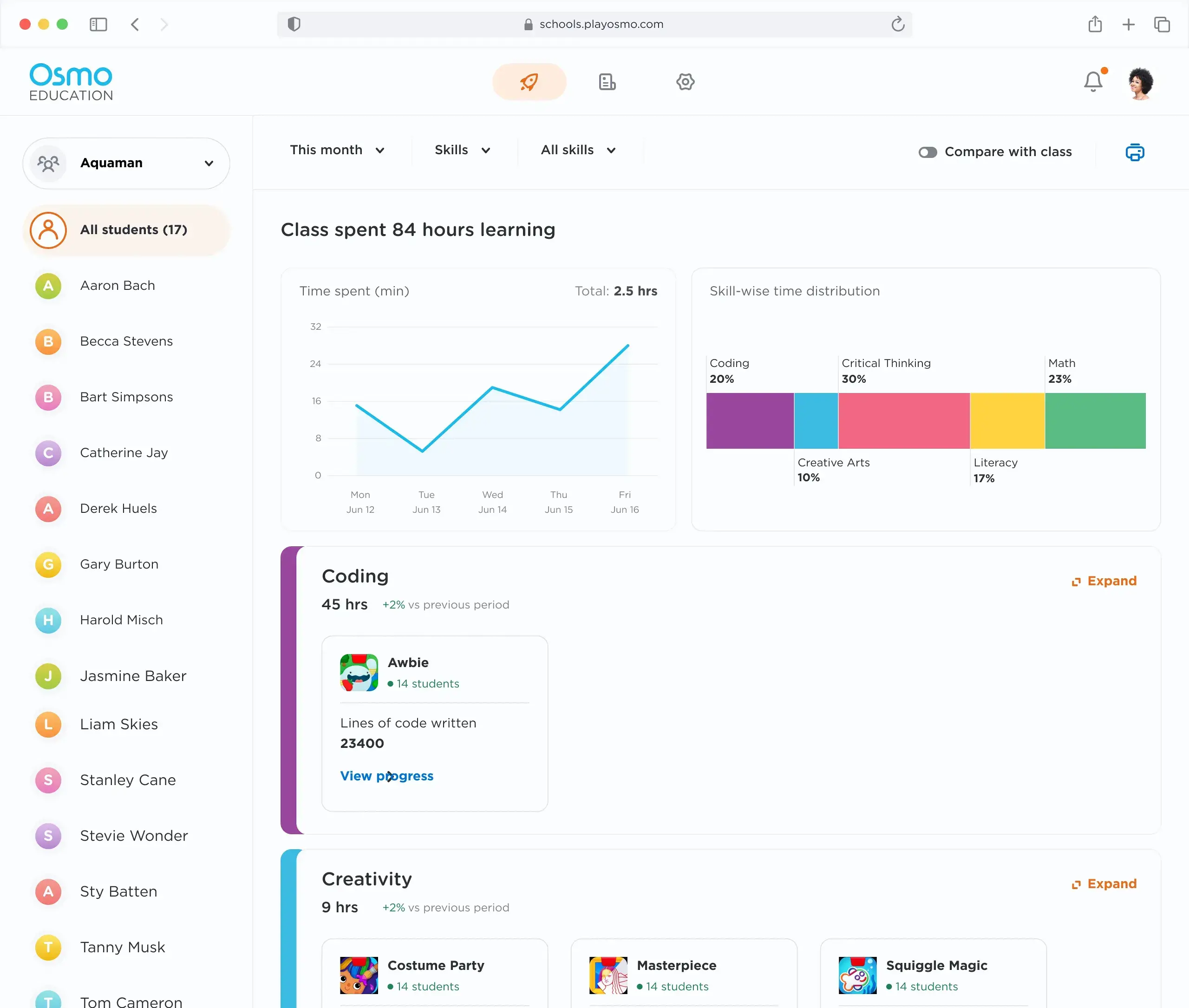The image size is (1189, 1008).
Task: Click "Class spent 84 hours learning" heading
Action: click(418, 230)
